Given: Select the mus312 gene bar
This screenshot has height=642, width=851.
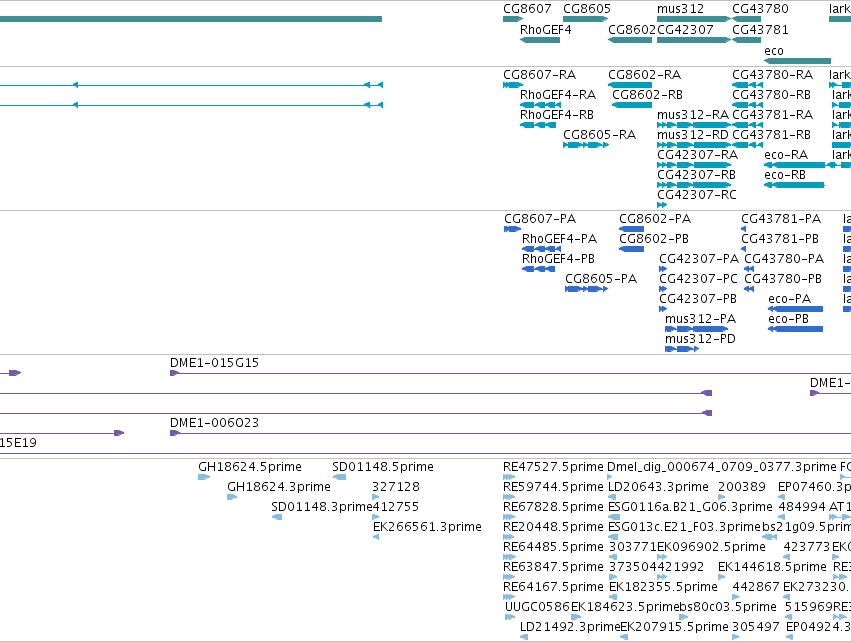Looking at the screenshot, I should tap(694, 19).
